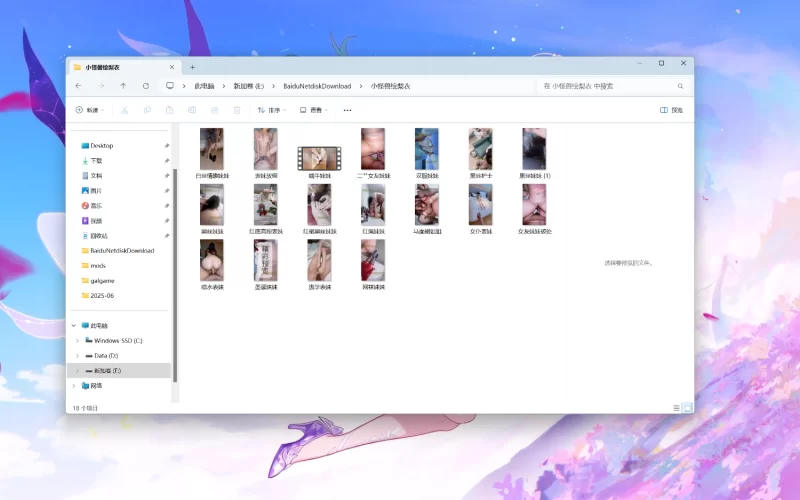Click the 18 个项目 status text
800x500 pixels.
pos(85,408)
